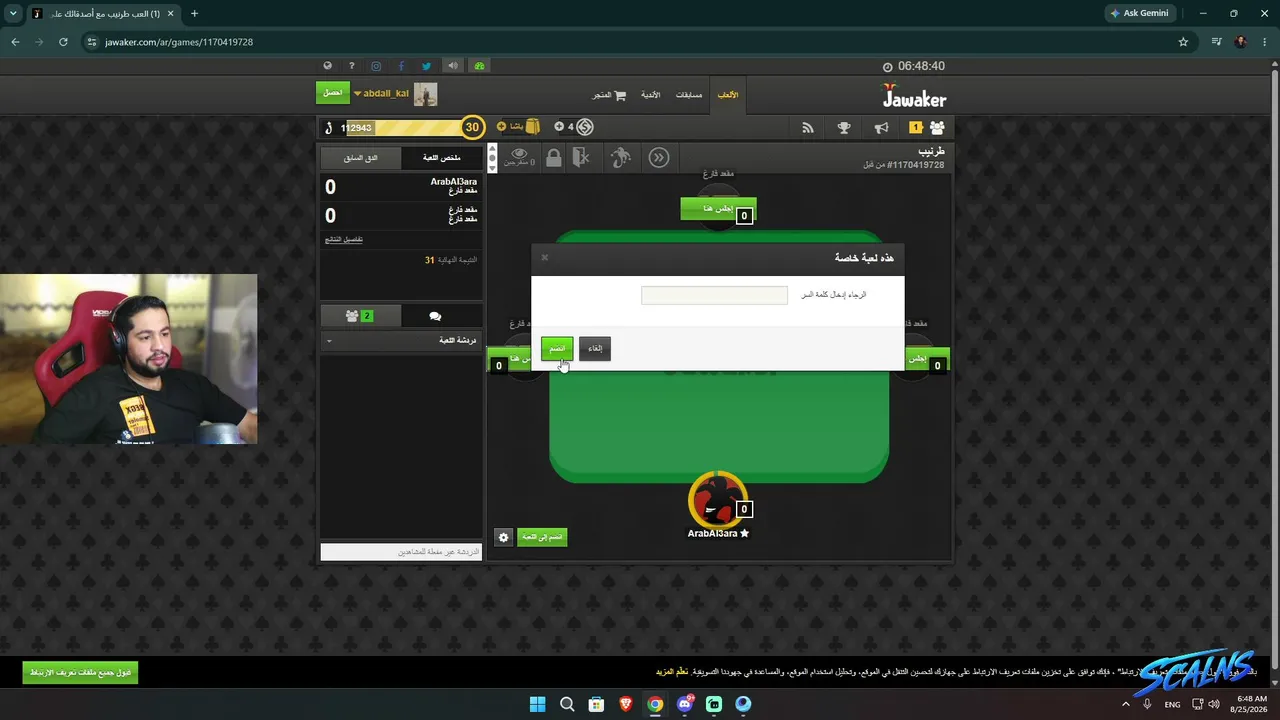Show hidden system tray icons chevron
The image size is (1280, 720).
coord(1125,704)
